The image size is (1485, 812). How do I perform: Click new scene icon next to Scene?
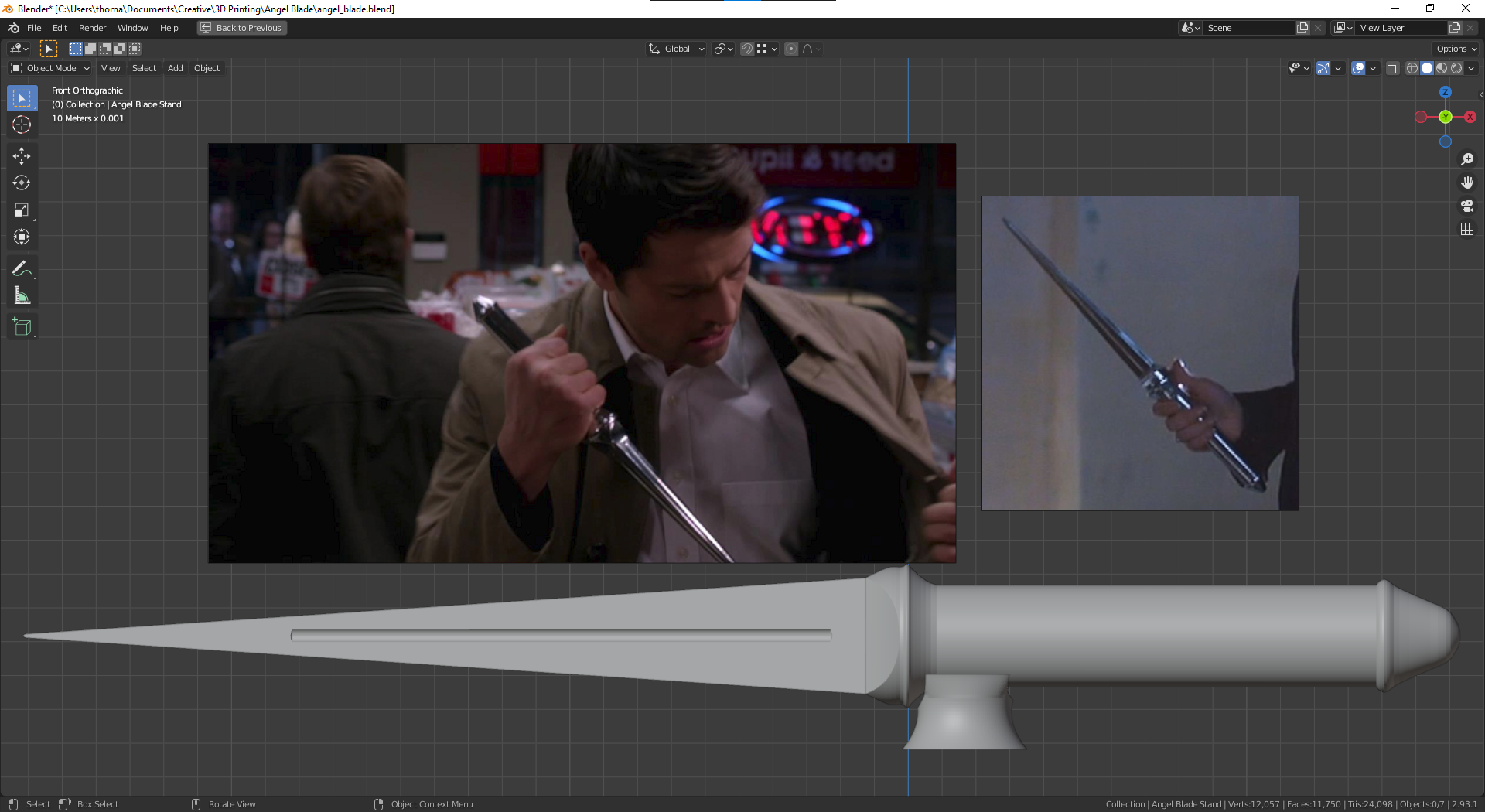click(x=1303, y=28)
